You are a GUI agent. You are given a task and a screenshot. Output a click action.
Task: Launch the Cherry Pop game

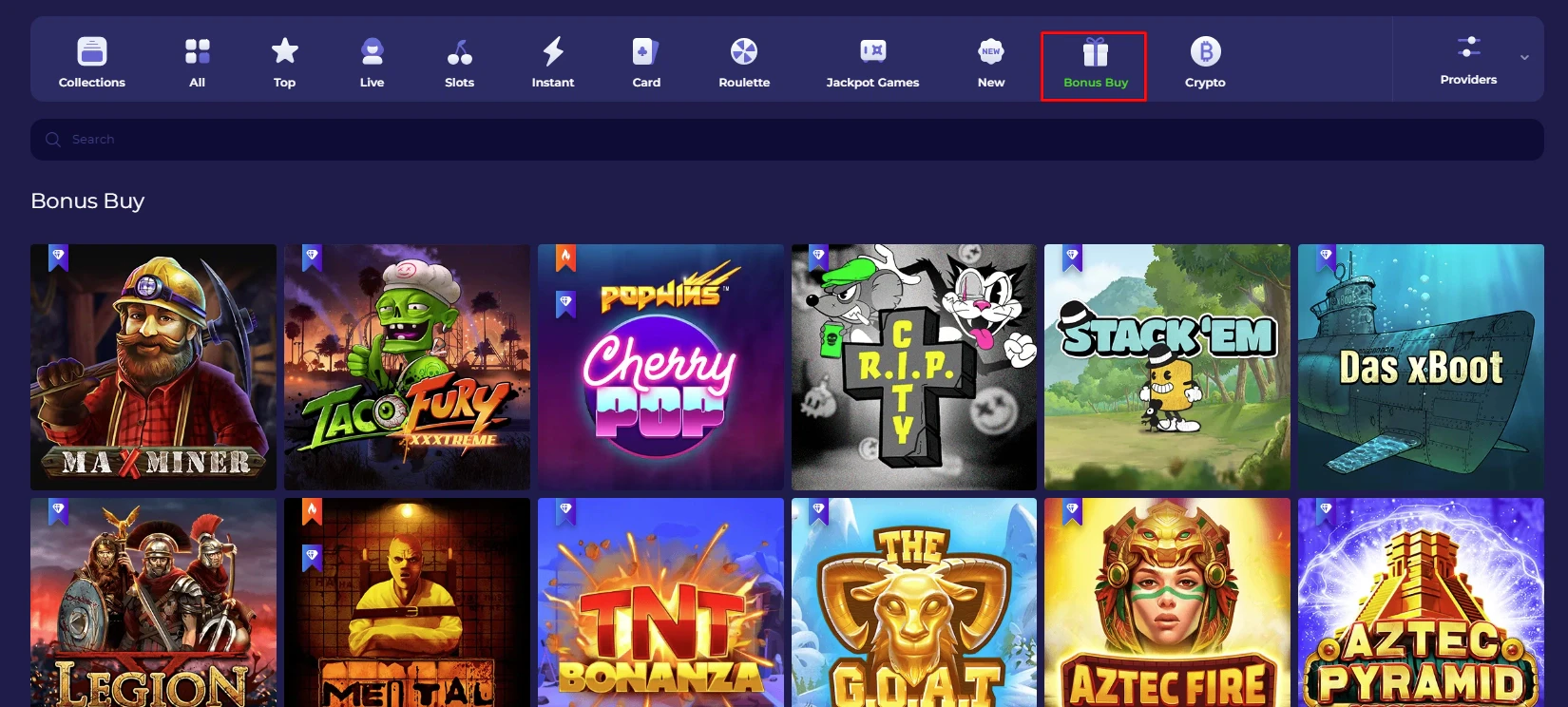(660, 367)
